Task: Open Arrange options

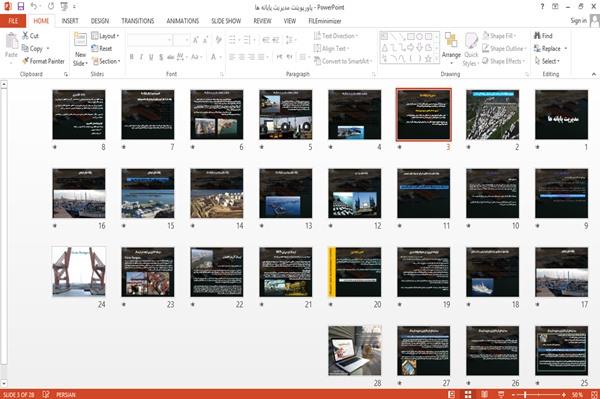Action: coord(451,48)
